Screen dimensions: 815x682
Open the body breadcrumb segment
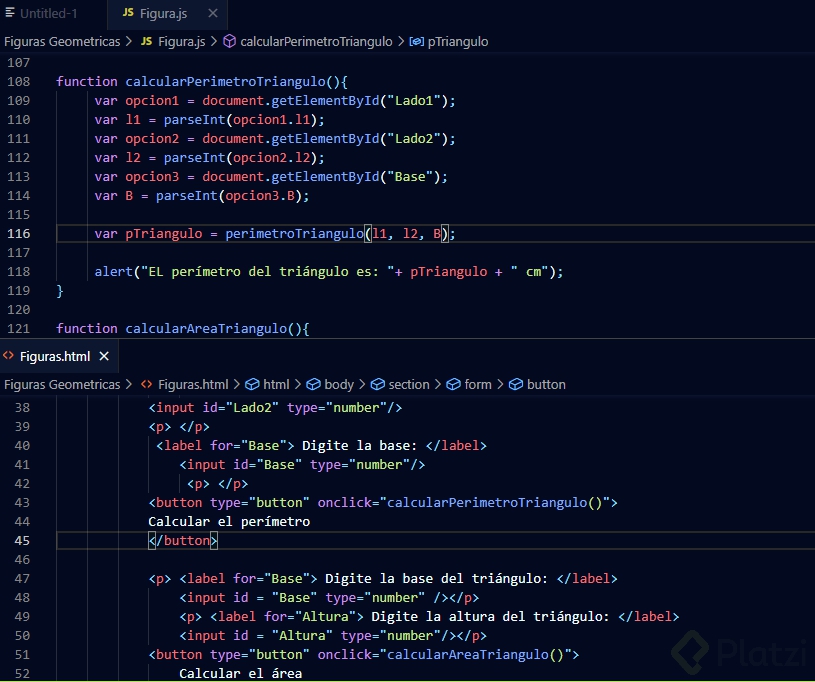pyautogui.click(x=339, y=385)
